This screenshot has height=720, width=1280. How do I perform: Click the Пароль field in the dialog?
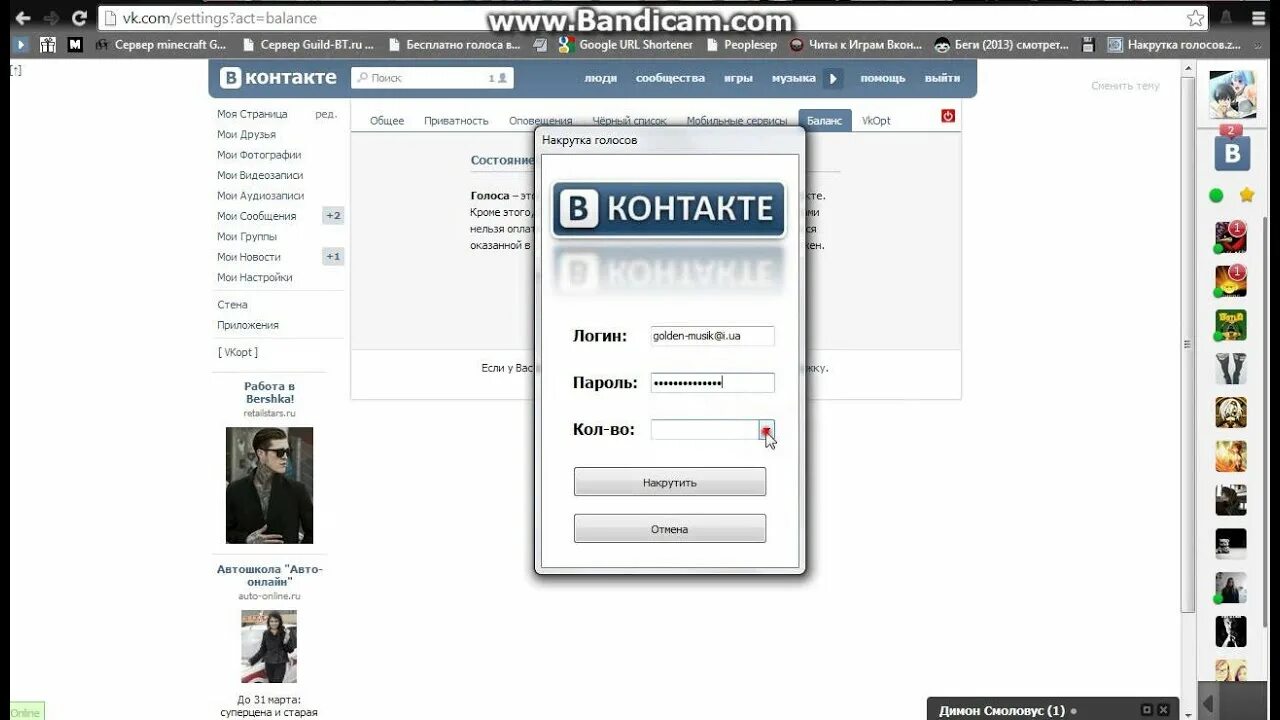[712, 382]
